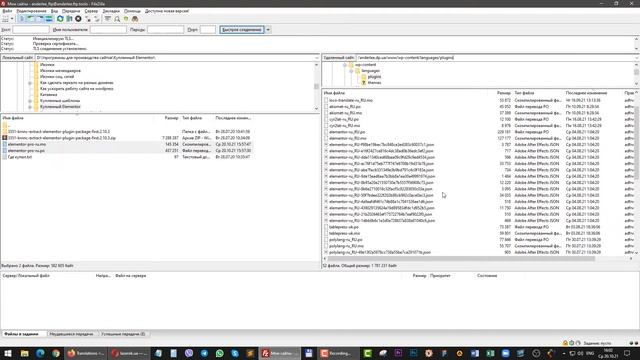Disconnect from the current server
640x360 pixels.
point(88,19)
